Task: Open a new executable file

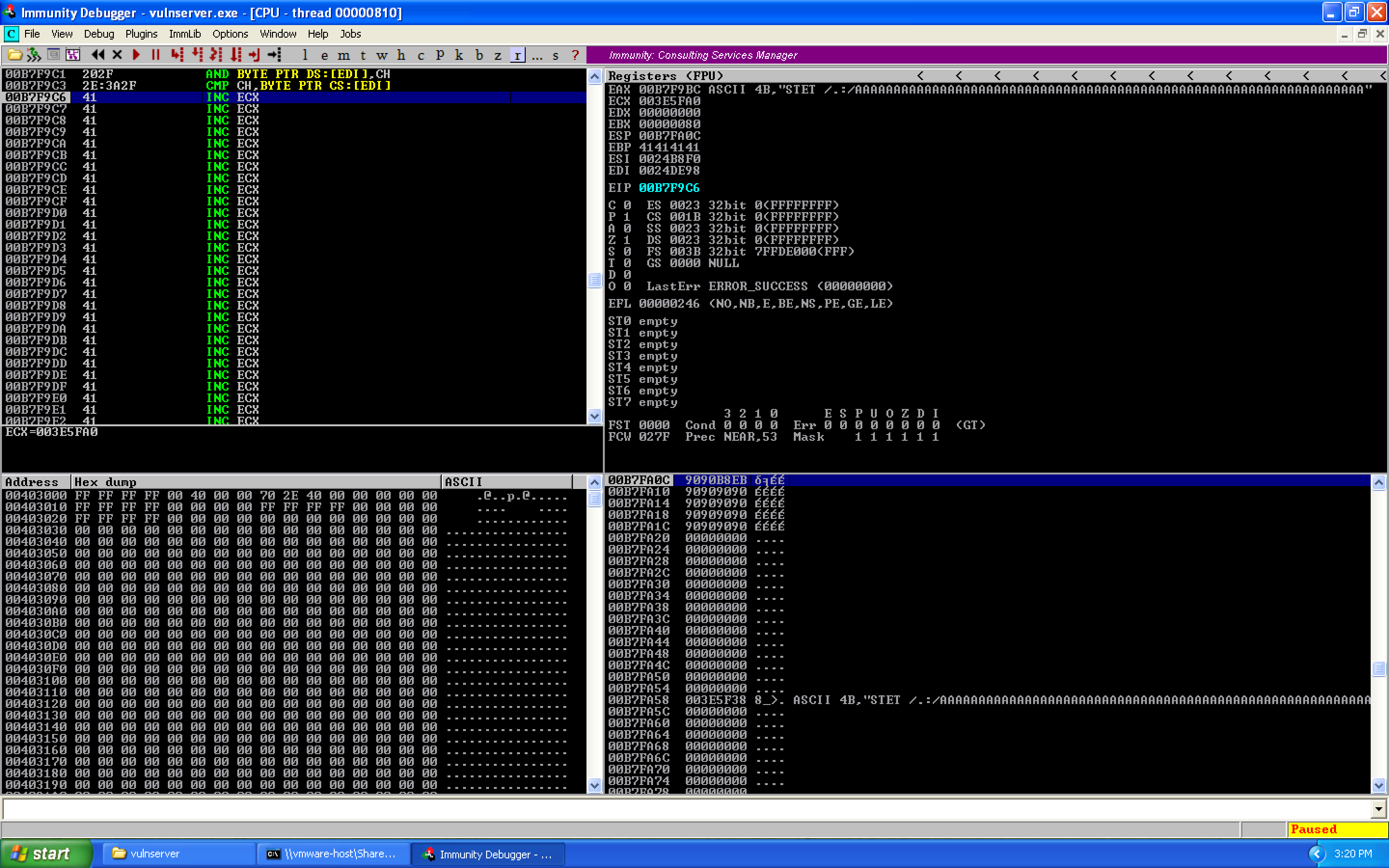Action: pyautogui.click(x=14, y=55)
